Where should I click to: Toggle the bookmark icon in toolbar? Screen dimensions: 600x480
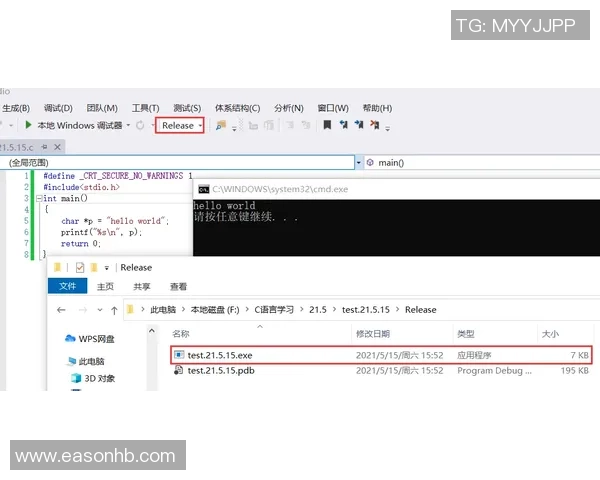(327, 125)
